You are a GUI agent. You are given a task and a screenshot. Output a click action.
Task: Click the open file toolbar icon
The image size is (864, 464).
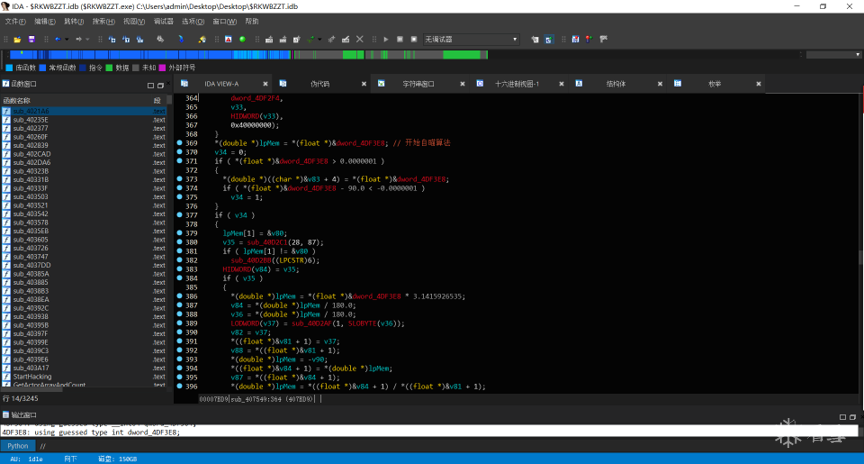click(x=19, y=40)
